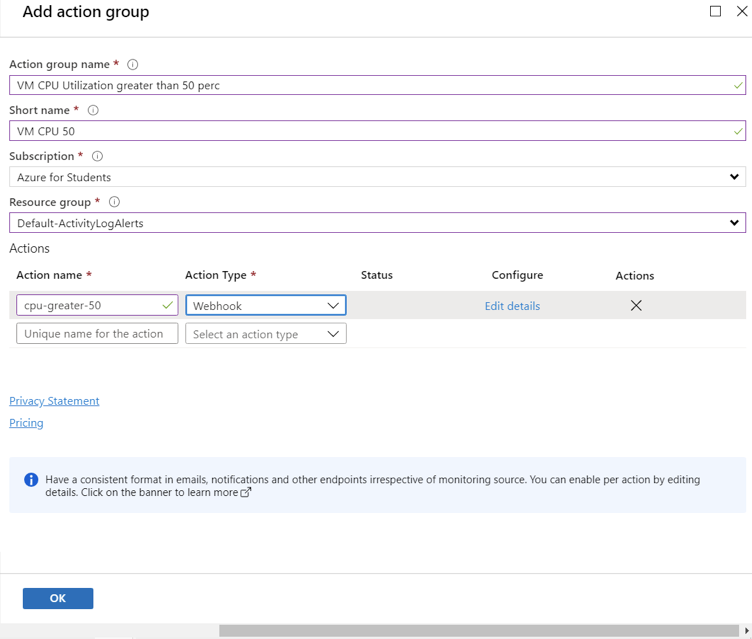Click the Action group name field

point(377,85)
